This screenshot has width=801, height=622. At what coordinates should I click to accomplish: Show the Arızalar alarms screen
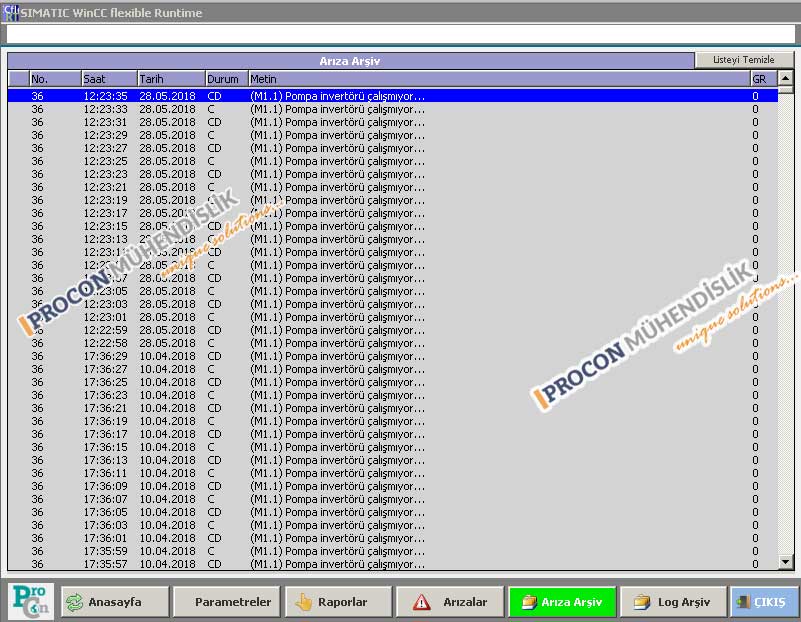point(450,602)
